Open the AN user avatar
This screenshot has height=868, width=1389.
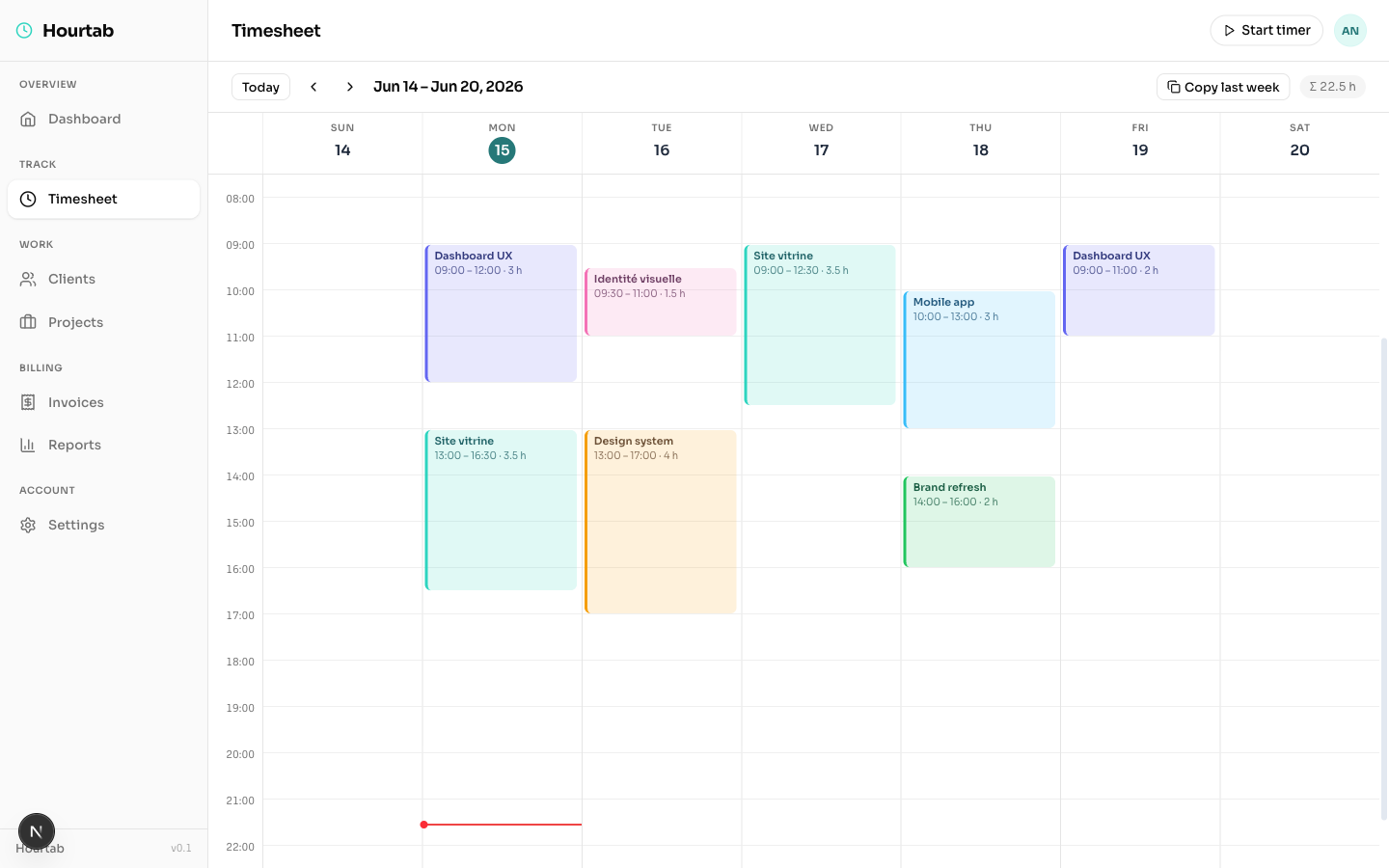(x=1350, y=31)
